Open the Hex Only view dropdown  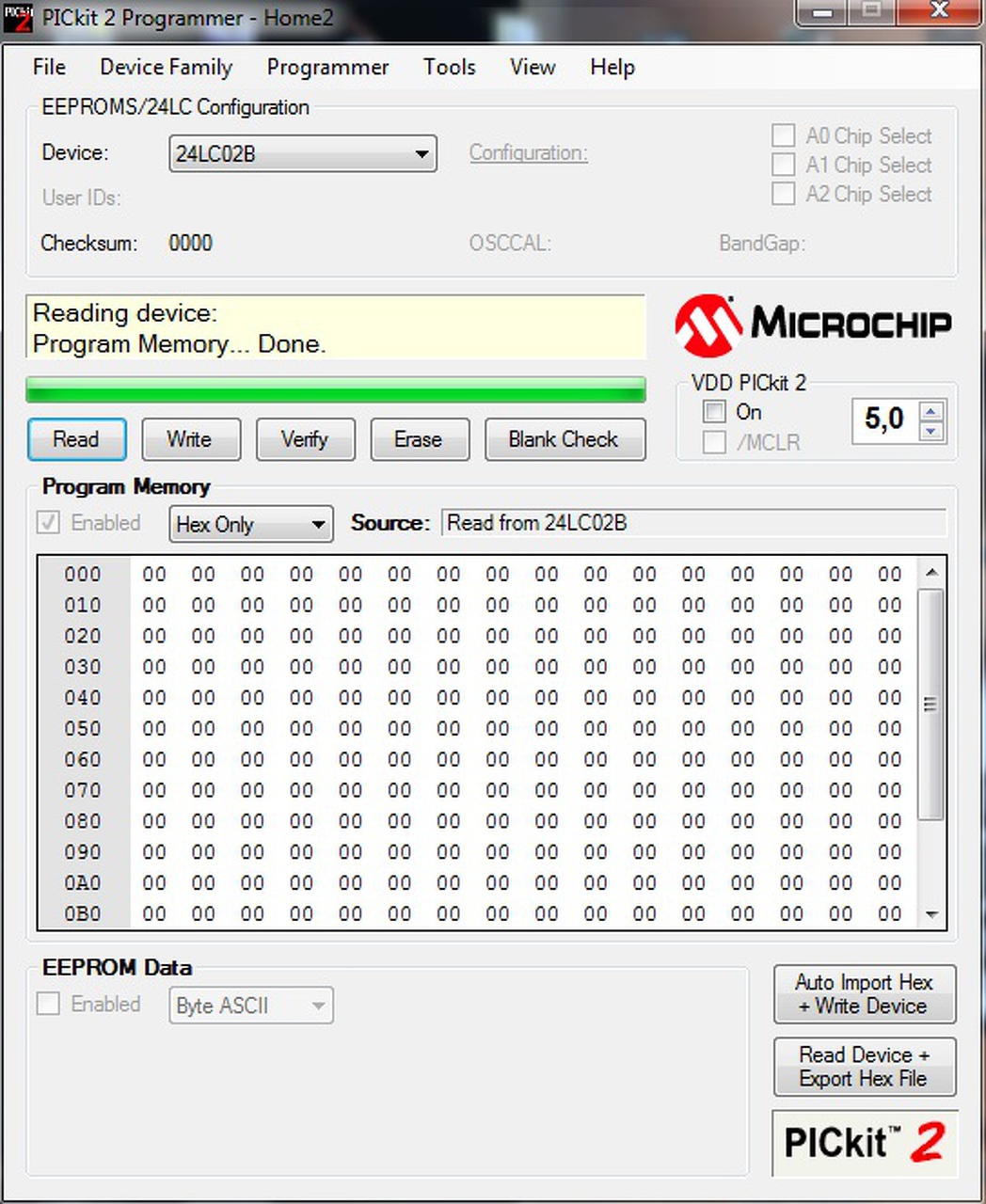251,524
